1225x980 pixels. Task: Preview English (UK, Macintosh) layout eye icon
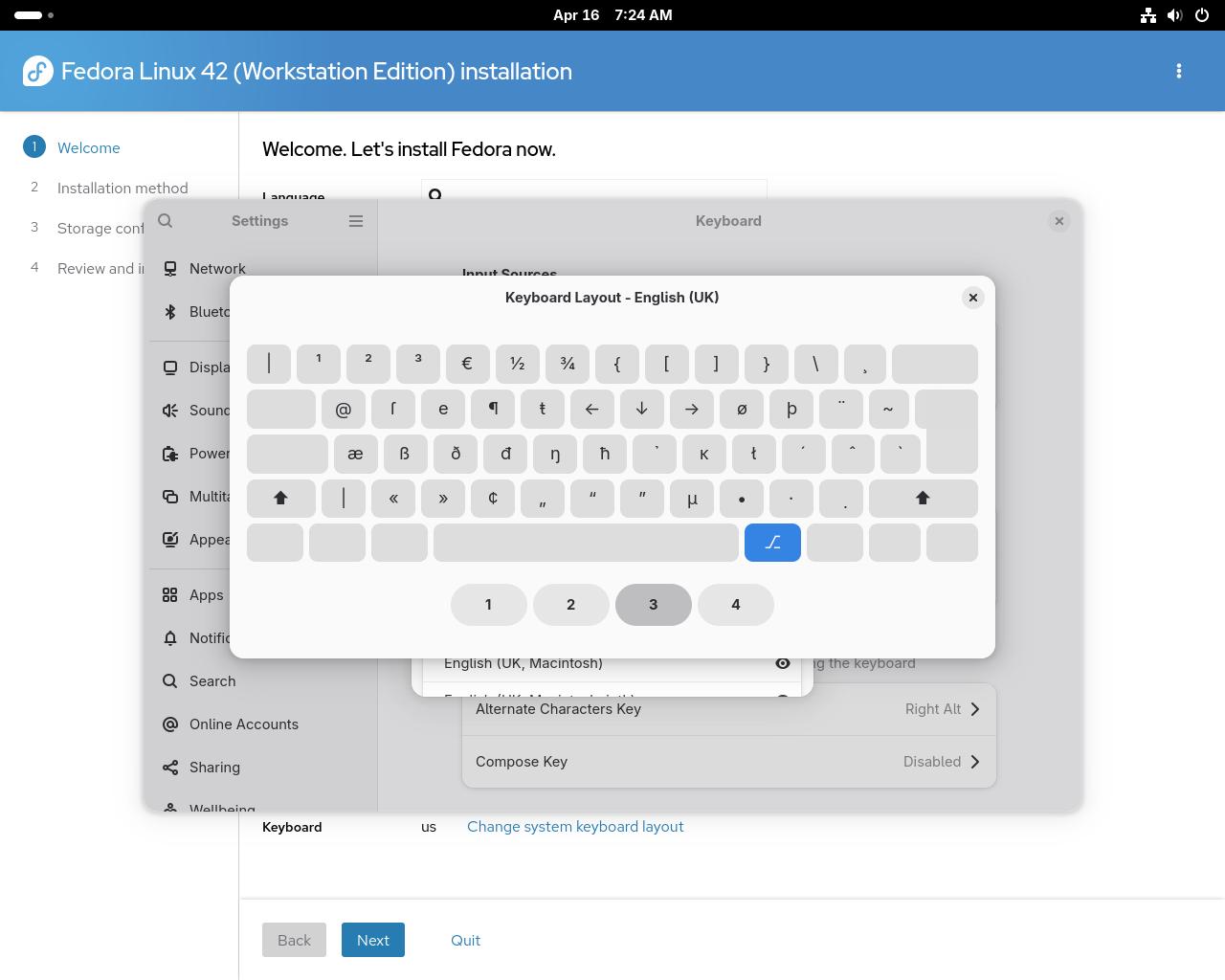pos(782,663)
